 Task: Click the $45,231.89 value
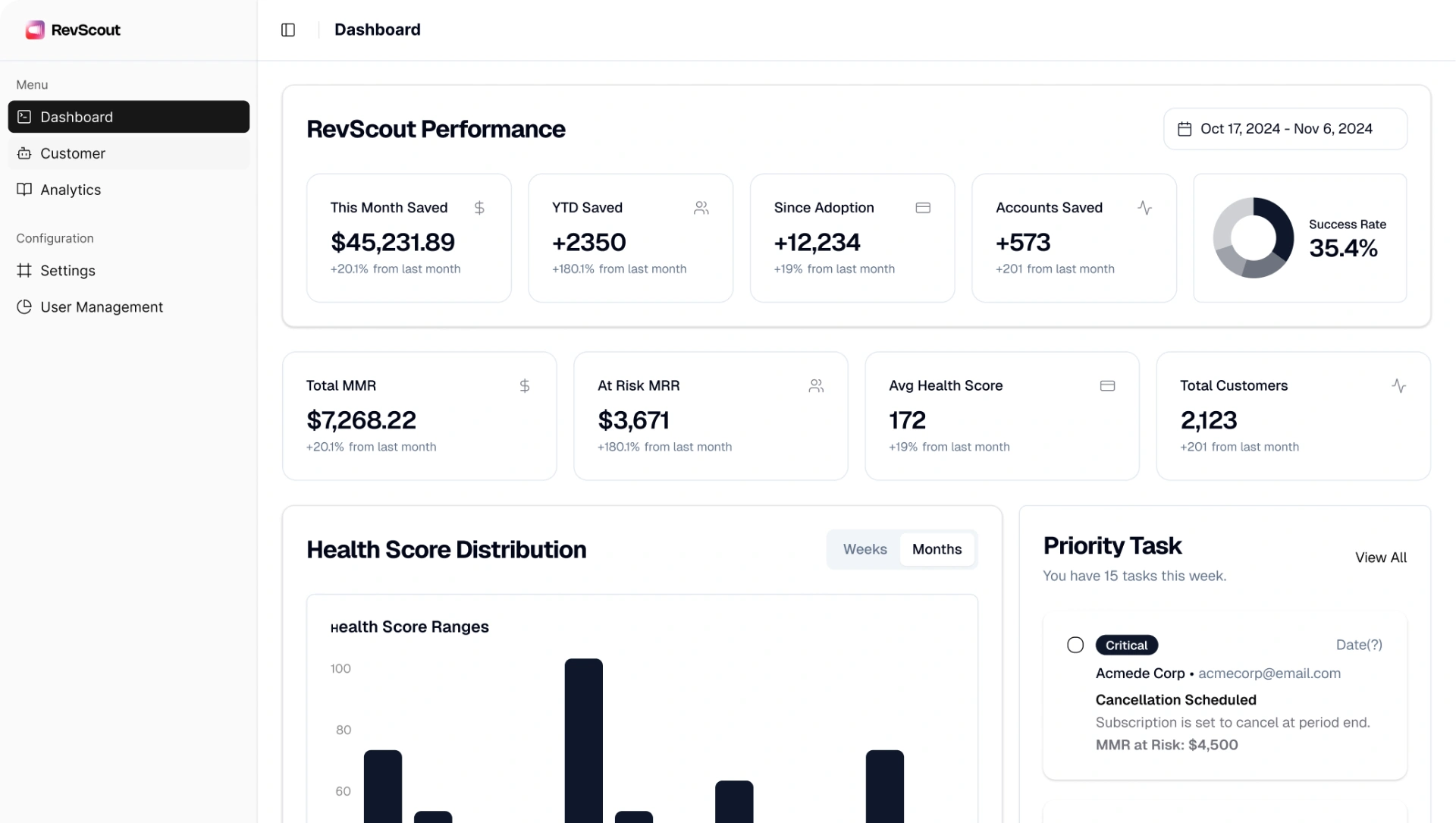pyautogui.click(x=393, y=242)
